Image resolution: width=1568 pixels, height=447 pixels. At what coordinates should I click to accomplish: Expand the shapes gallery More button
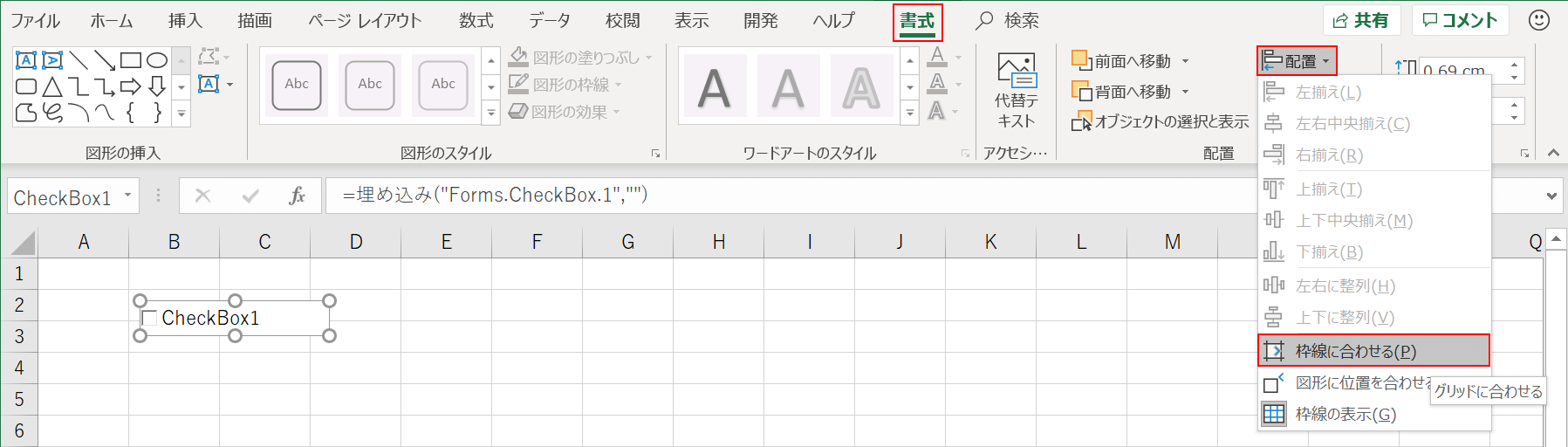tap(181, 113)
